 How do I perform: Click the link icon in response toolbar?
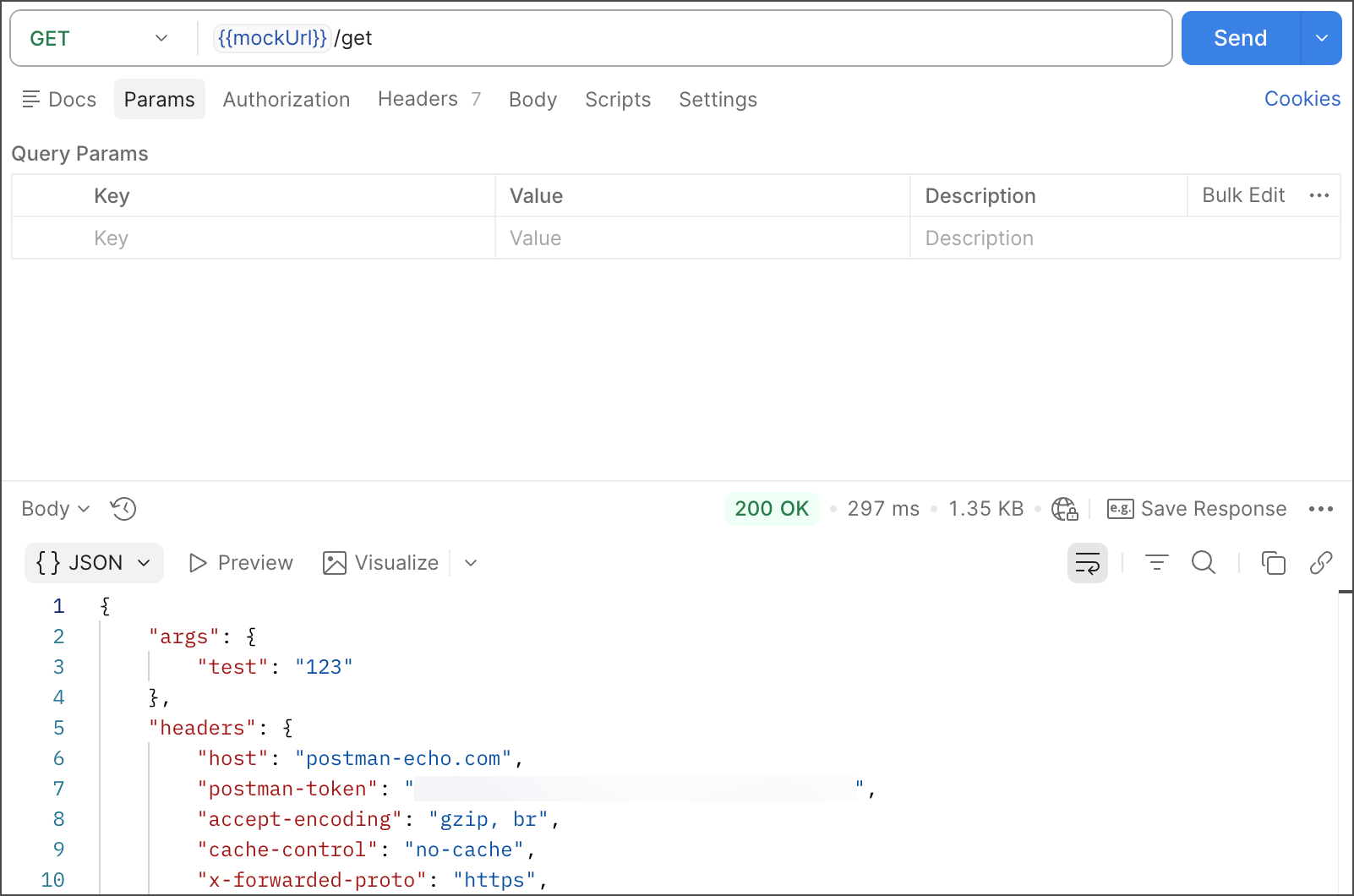[x=1320, y=563]
